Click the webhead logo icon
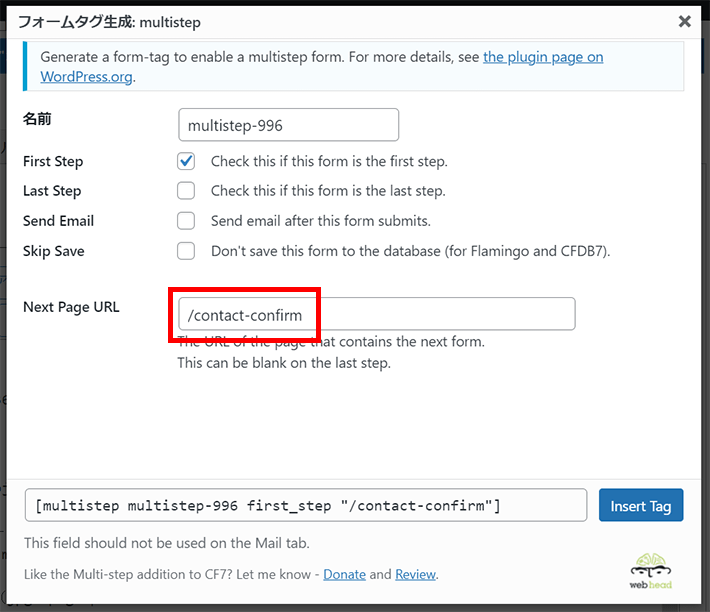710x612 pixels. pyautogui.click(x=651, y=571)
